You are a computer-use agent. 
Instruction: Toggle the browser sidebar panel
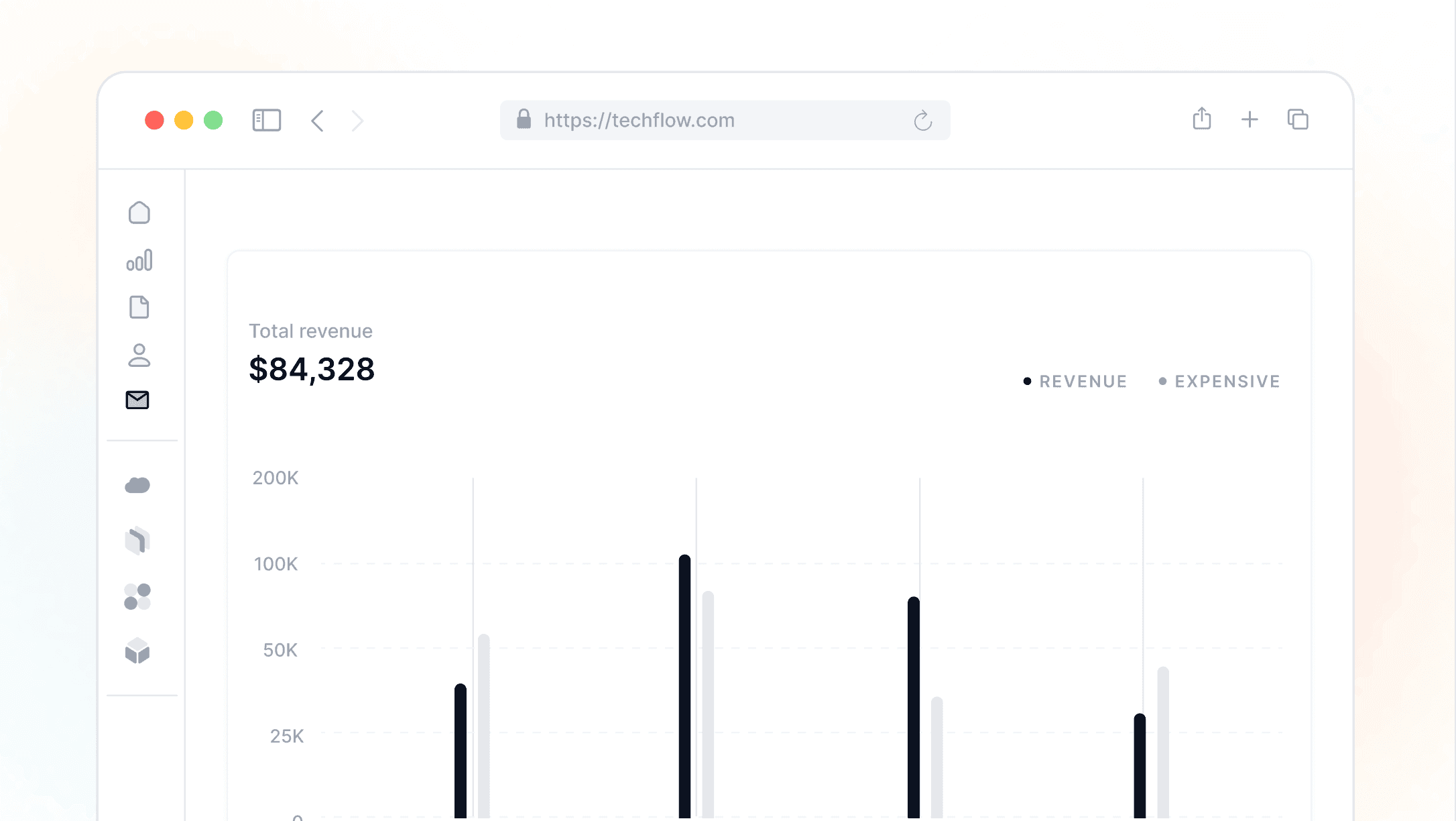click(266, 120)
